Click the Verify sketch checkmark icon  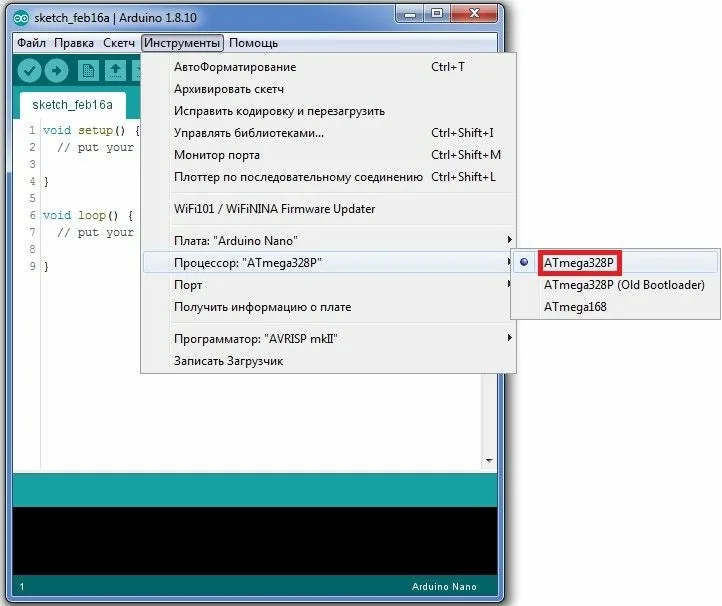click(29, 71)
